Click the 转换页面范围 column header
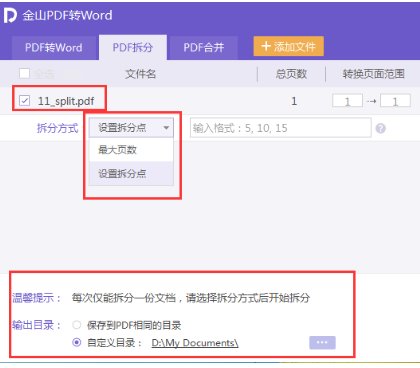The height and width of the screenshot is (368, 420). 374,74
